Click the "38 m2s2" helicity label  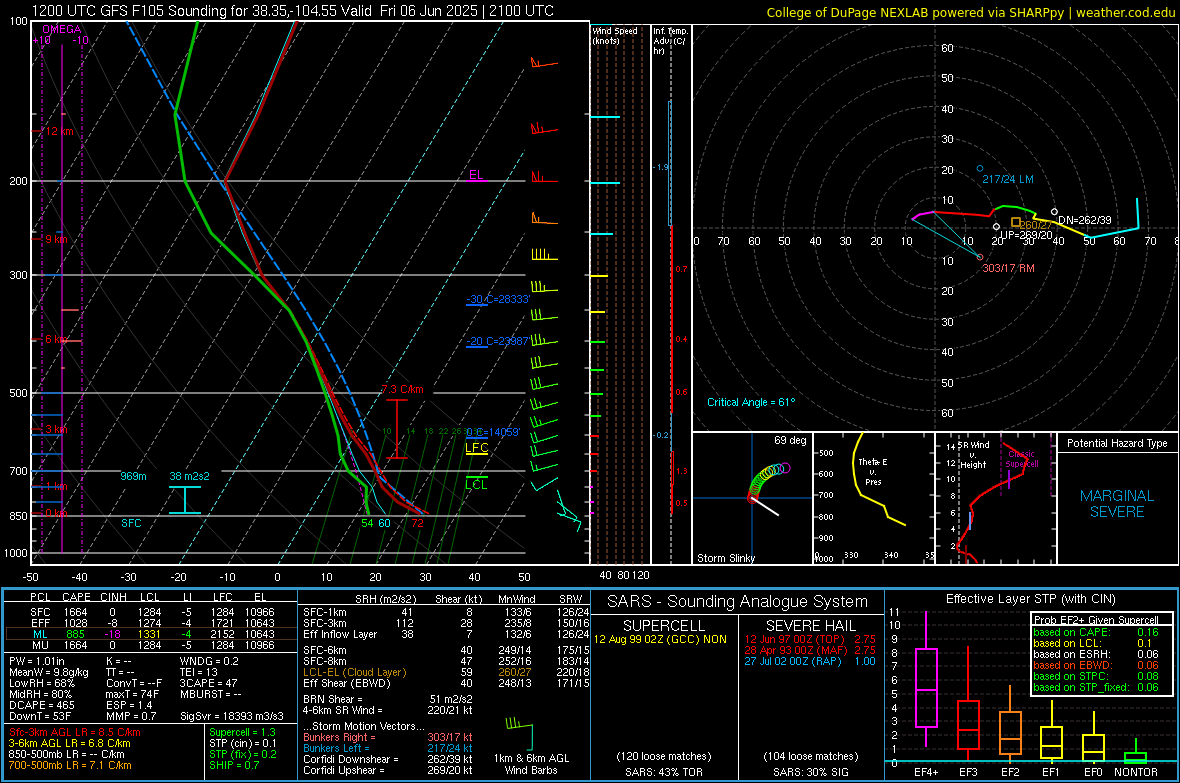pos(190,476)
